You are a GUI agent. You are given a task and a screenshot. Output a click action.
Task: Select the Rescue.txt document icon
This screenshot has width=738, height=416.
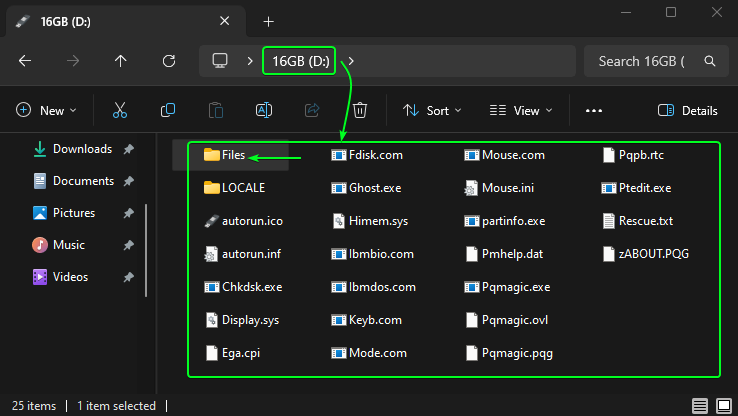coord(609,221)
